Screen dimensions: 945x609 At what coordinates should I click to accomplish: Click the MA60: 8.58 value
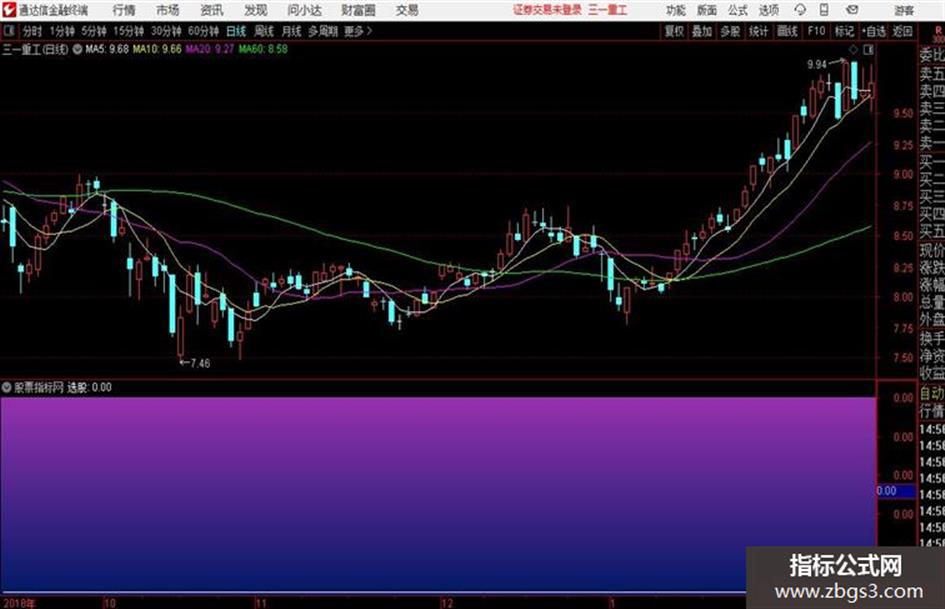[x=263, y=49]
